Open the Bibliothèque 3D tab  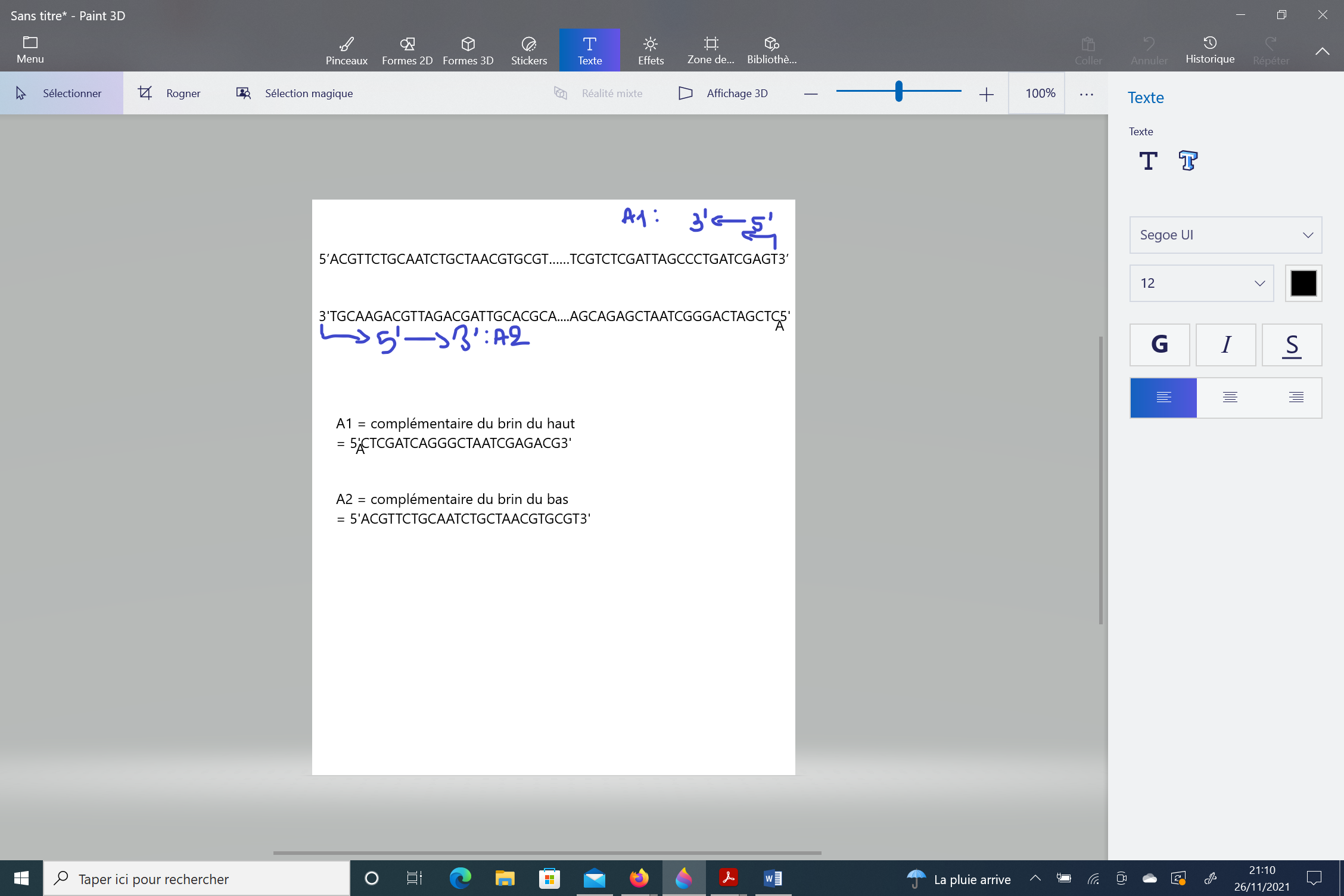point(771,50)
